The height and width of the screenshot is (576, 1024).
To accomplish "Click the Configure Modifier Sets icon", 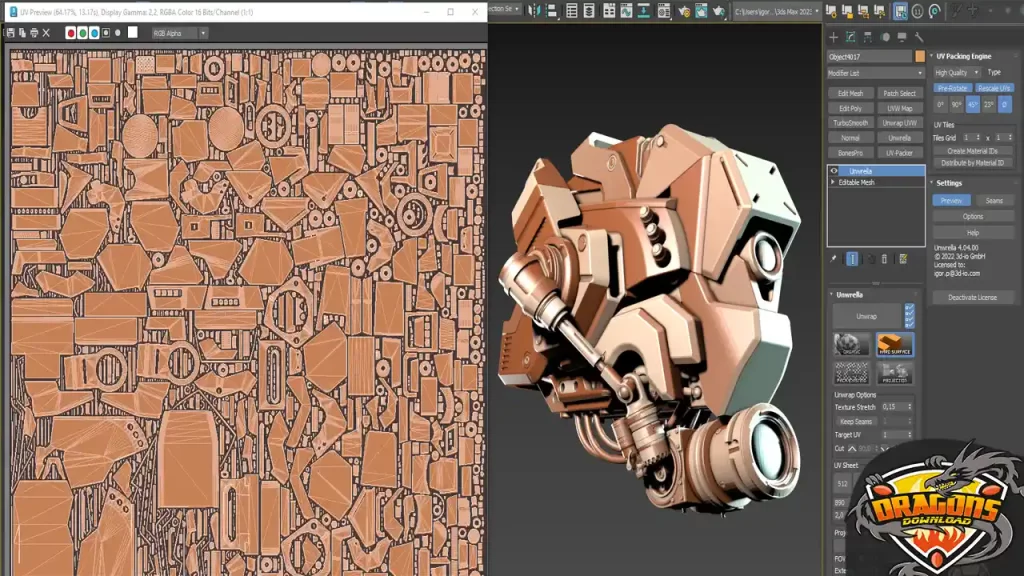I will click(904, 259).
